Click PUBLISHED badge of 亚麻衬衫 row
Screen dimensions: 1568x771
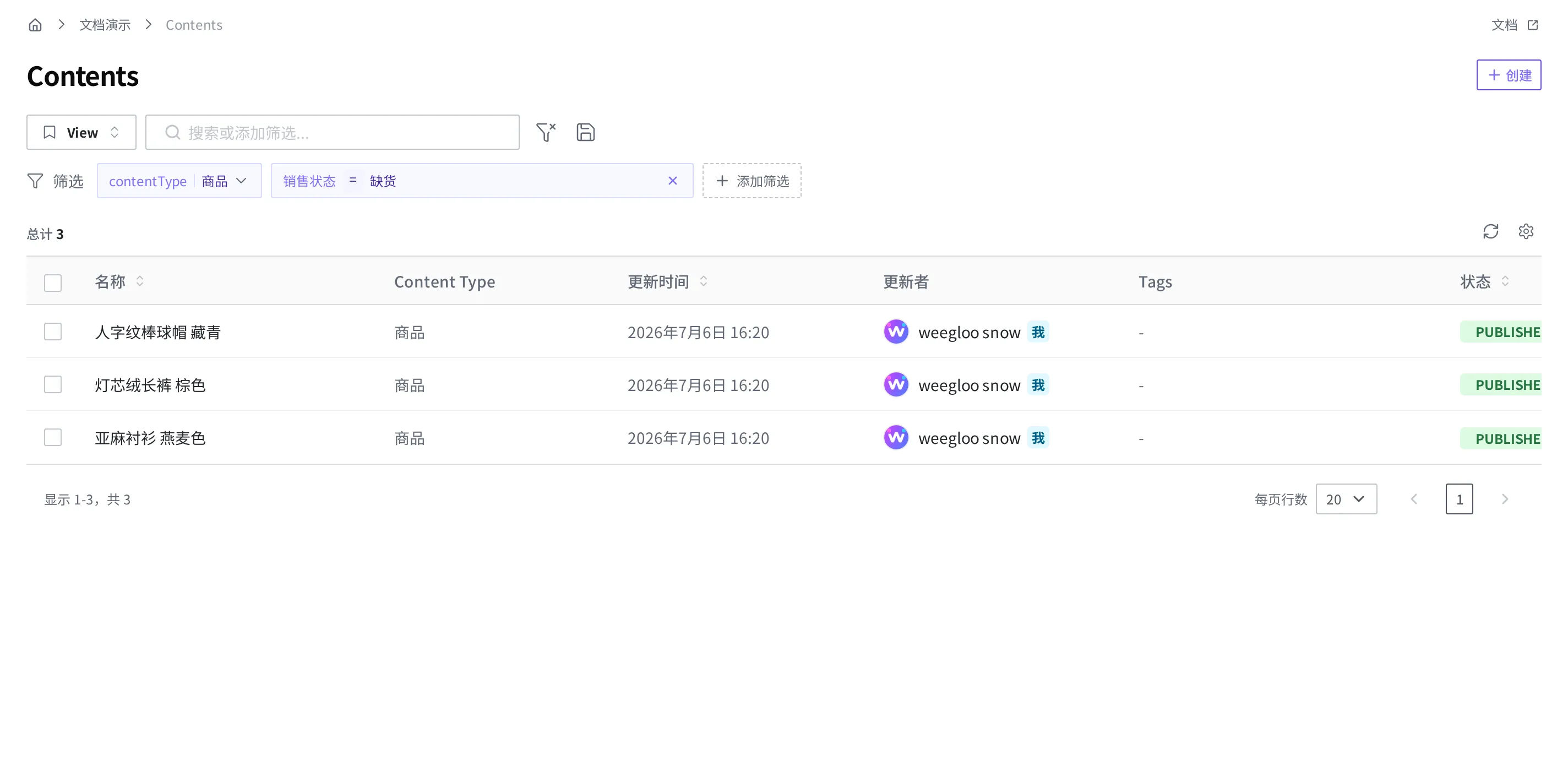pyautogui.click(x=1501, y=438)
